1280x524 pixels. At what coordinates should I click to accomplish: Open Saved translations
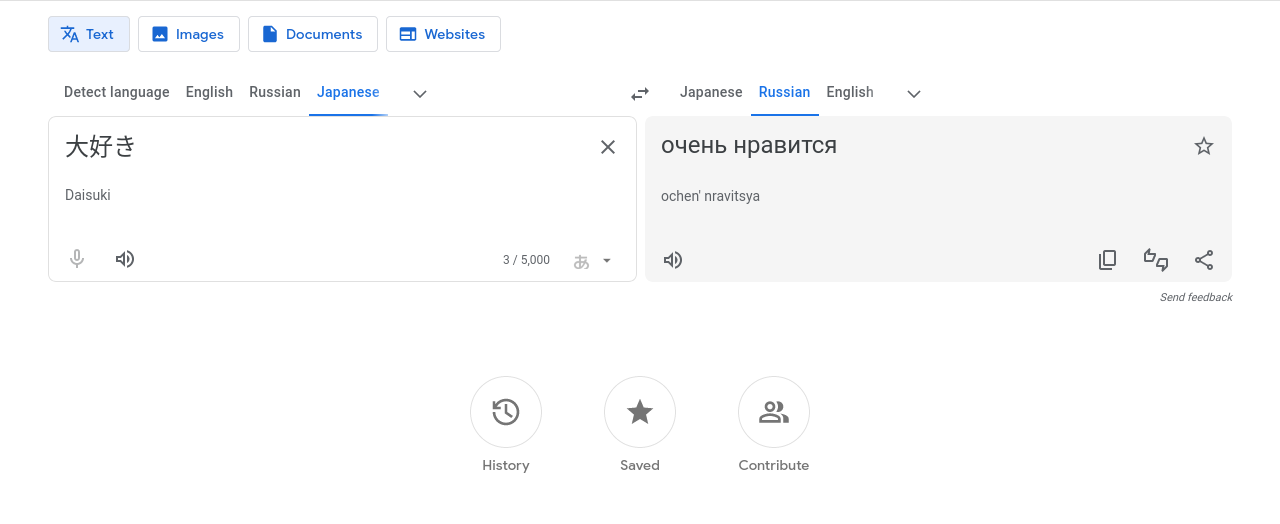coord(640,412)
